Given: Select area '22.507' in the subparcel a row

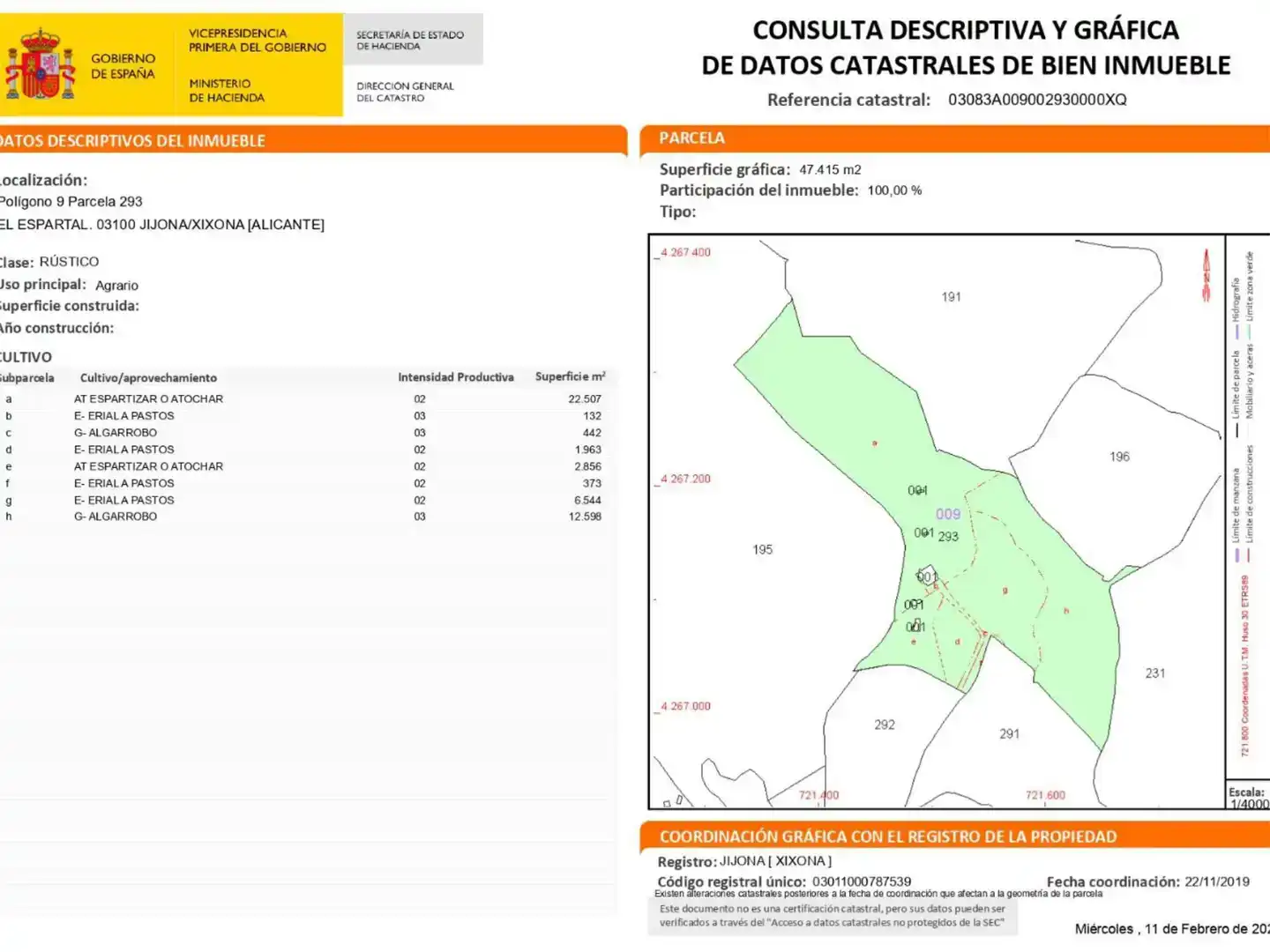Looking at the screenshot, I should pyautogui.click(x=585, y=399).
